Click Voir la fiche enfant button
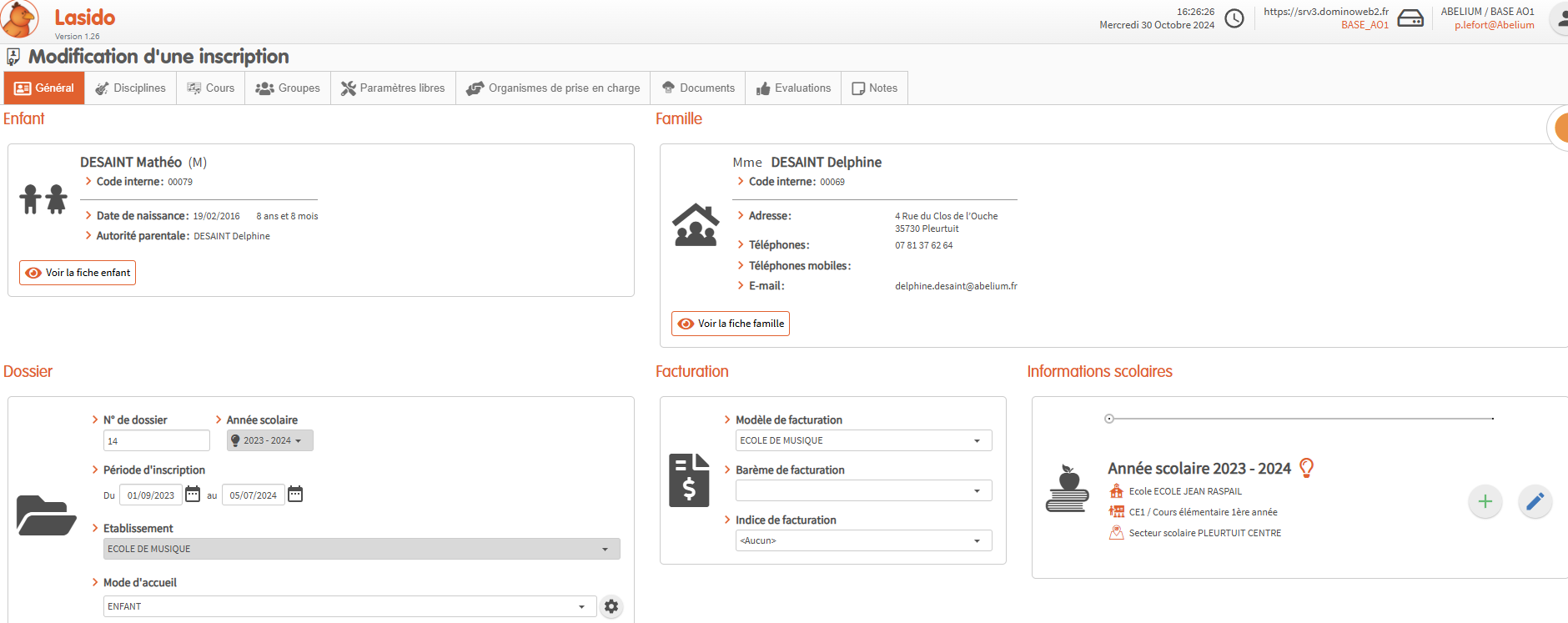1568x623 pixels. point(78,273)
